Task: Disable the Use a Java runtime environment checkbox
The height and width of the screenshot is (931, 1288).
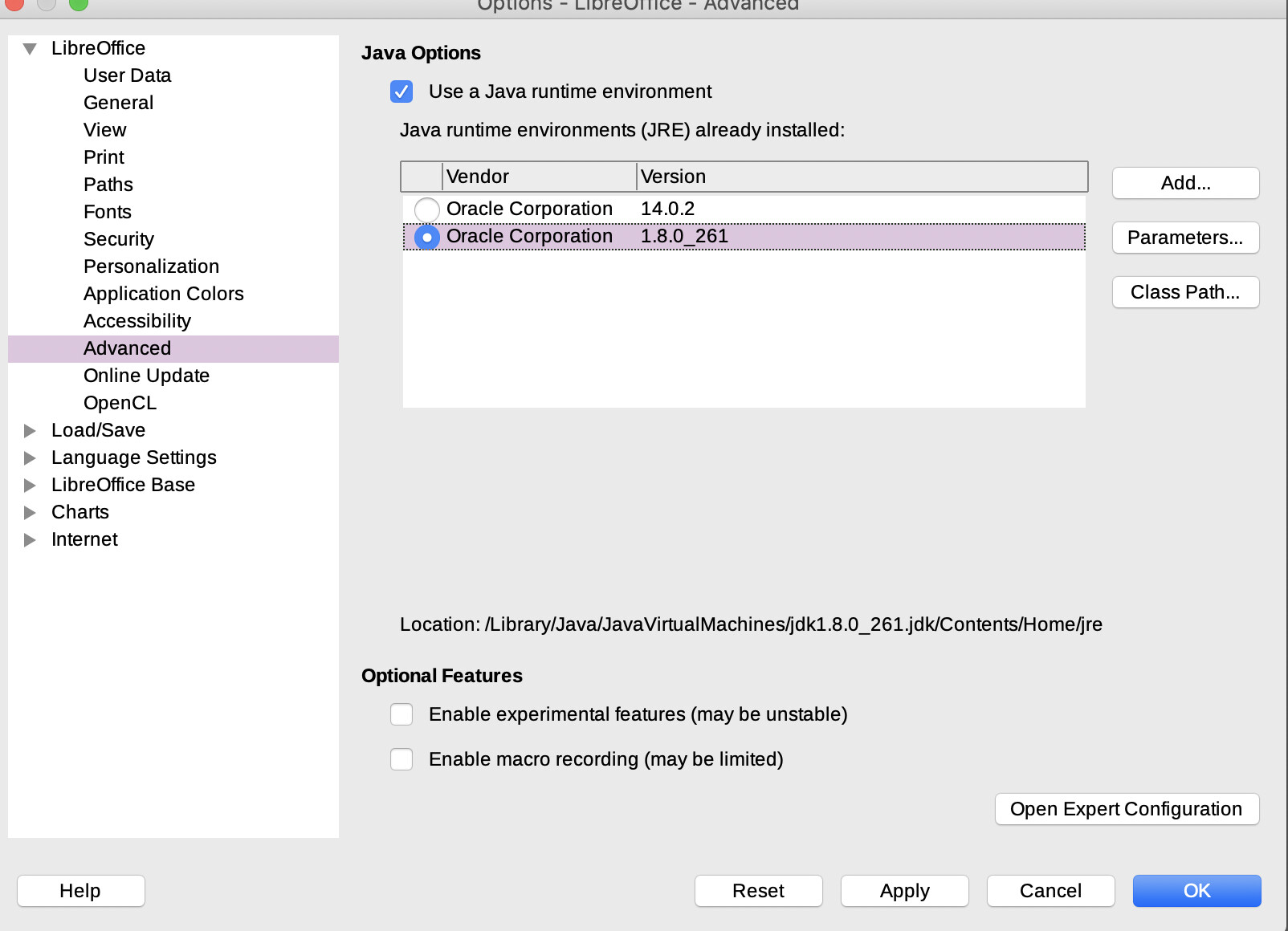Action: tap(401, 91)
